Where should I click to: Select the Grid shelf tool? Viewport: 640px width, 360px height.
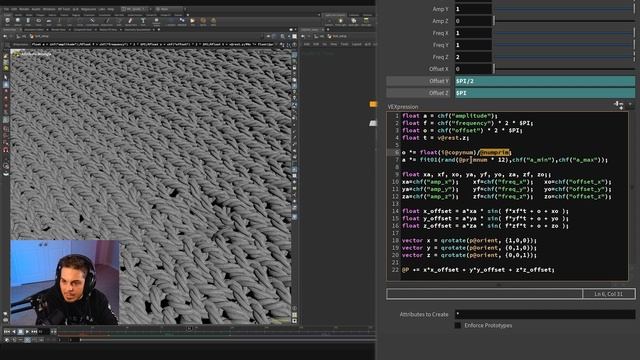[49, 21]
